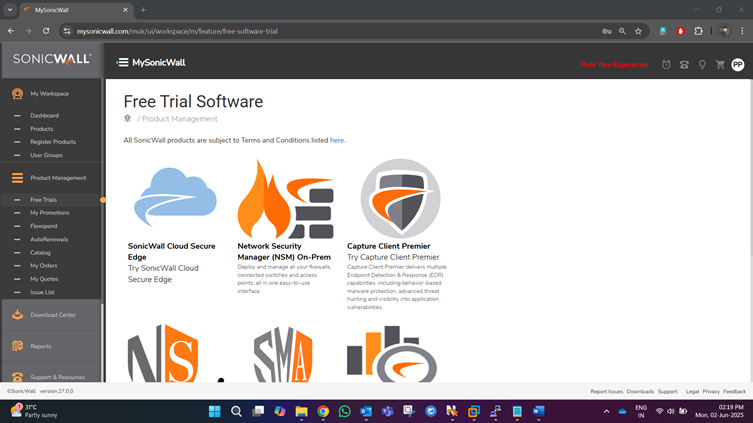Click the browser reload button
753x423 pixels.
pyautogui.click(x=46, y=31)
